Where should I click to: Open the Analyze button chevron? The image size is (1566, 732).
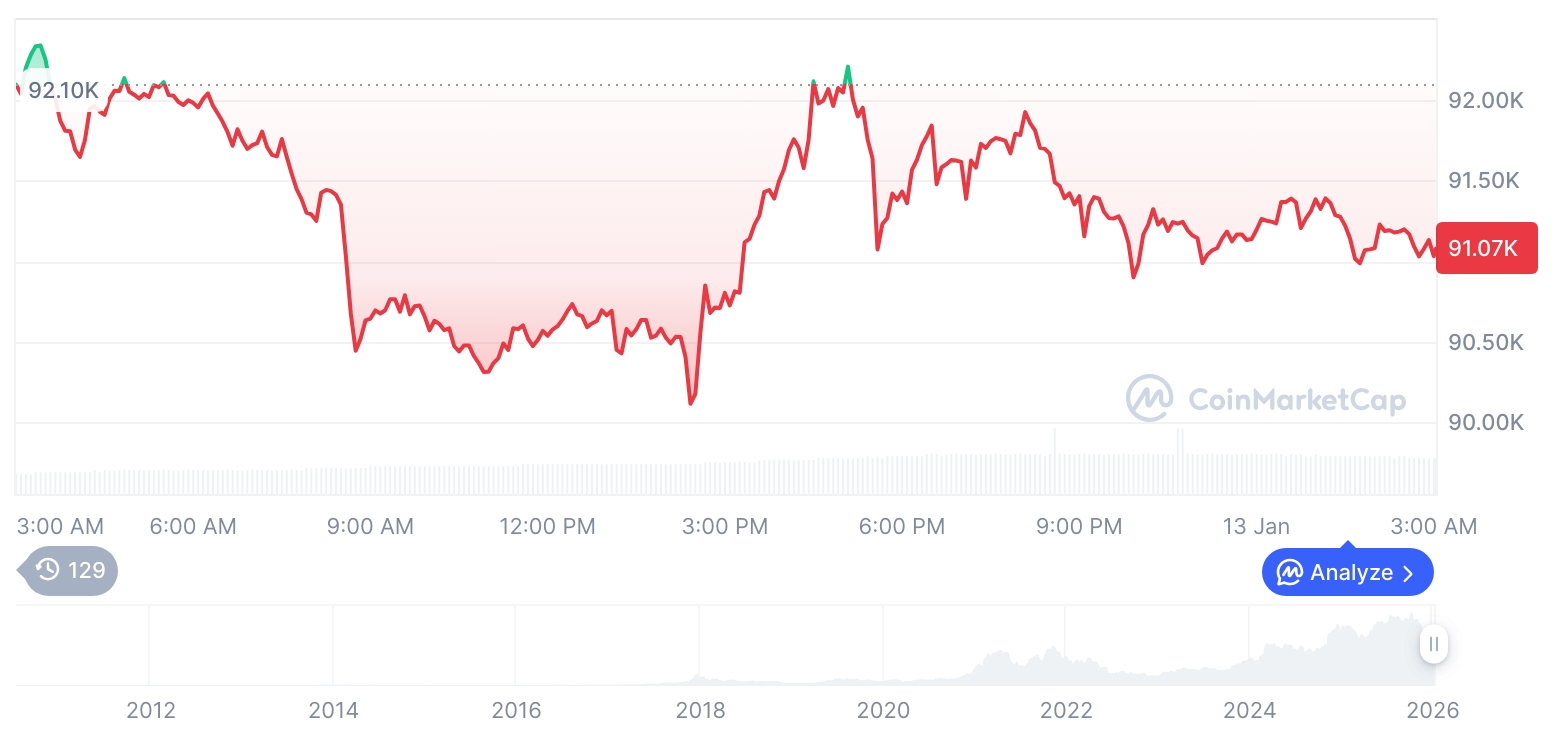1409,573
